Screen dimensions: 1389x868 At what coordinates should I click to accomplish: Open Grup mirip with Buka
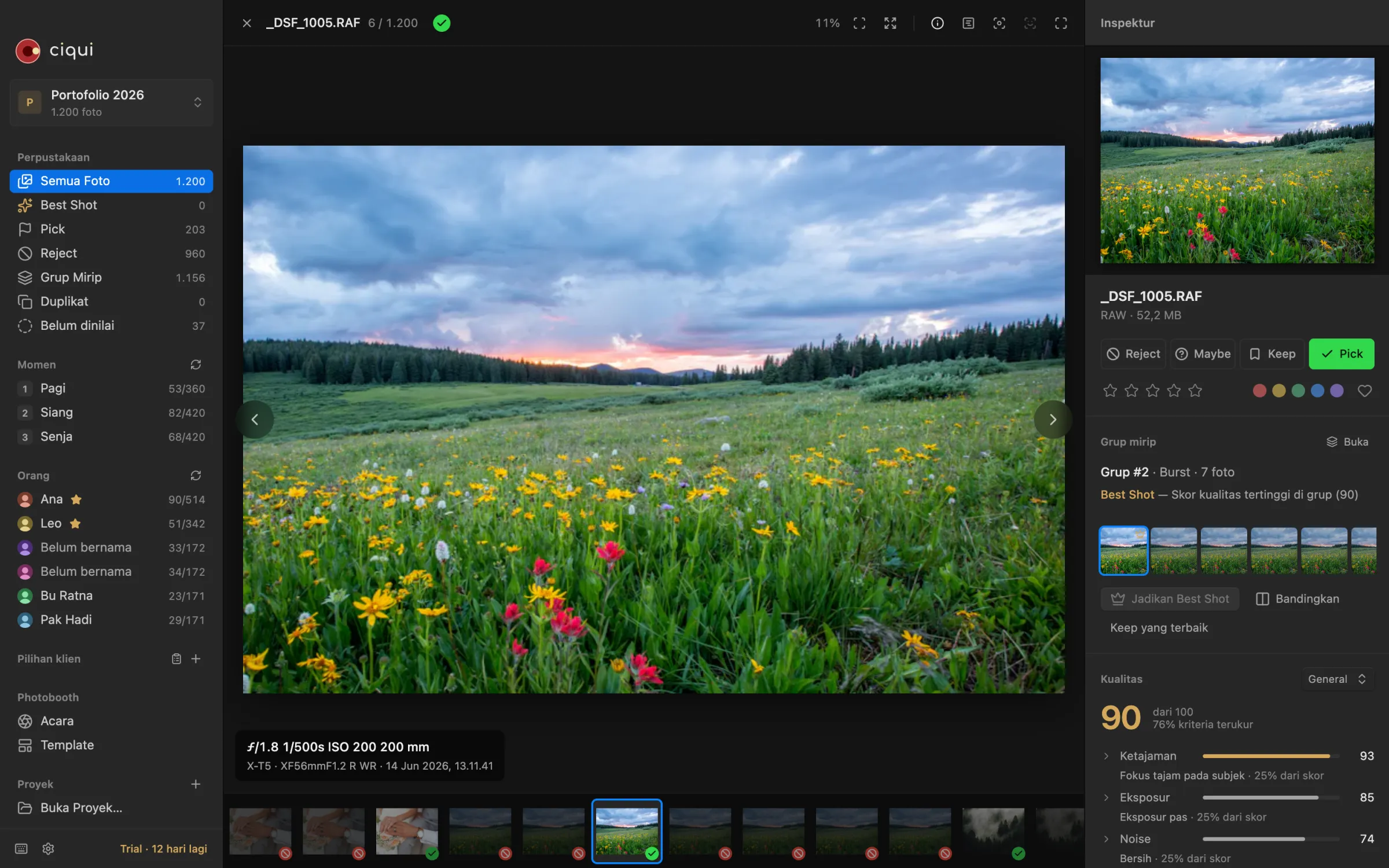1347,442
